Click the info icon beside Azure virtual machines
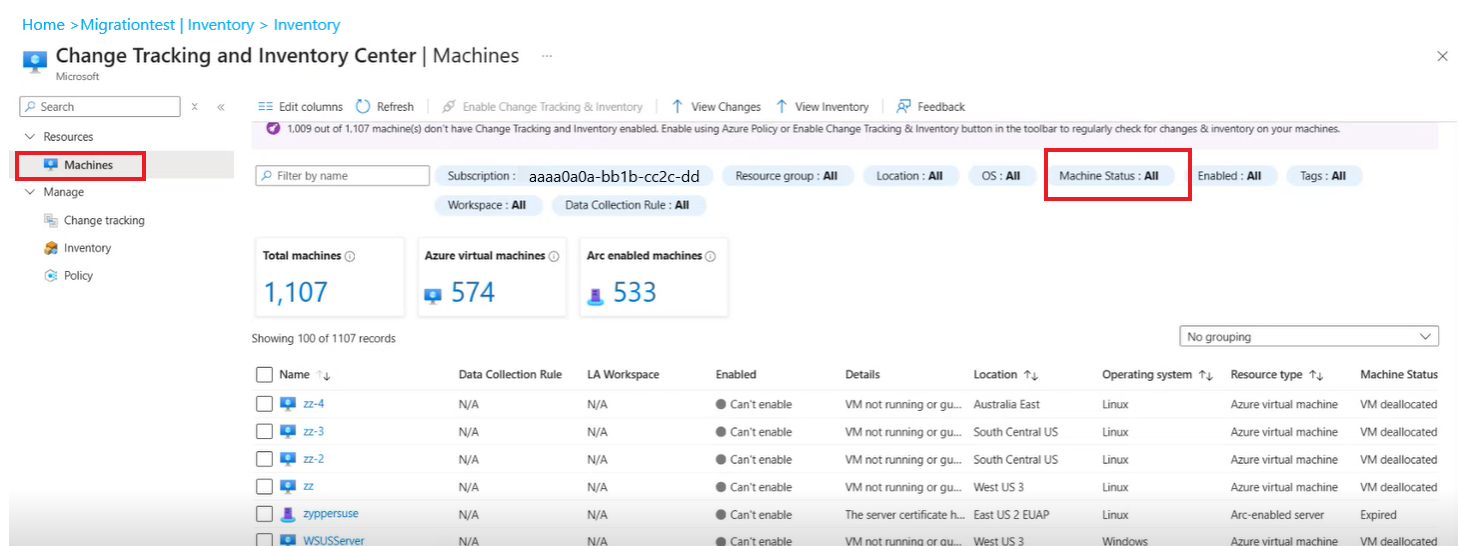 pos(554,256)
